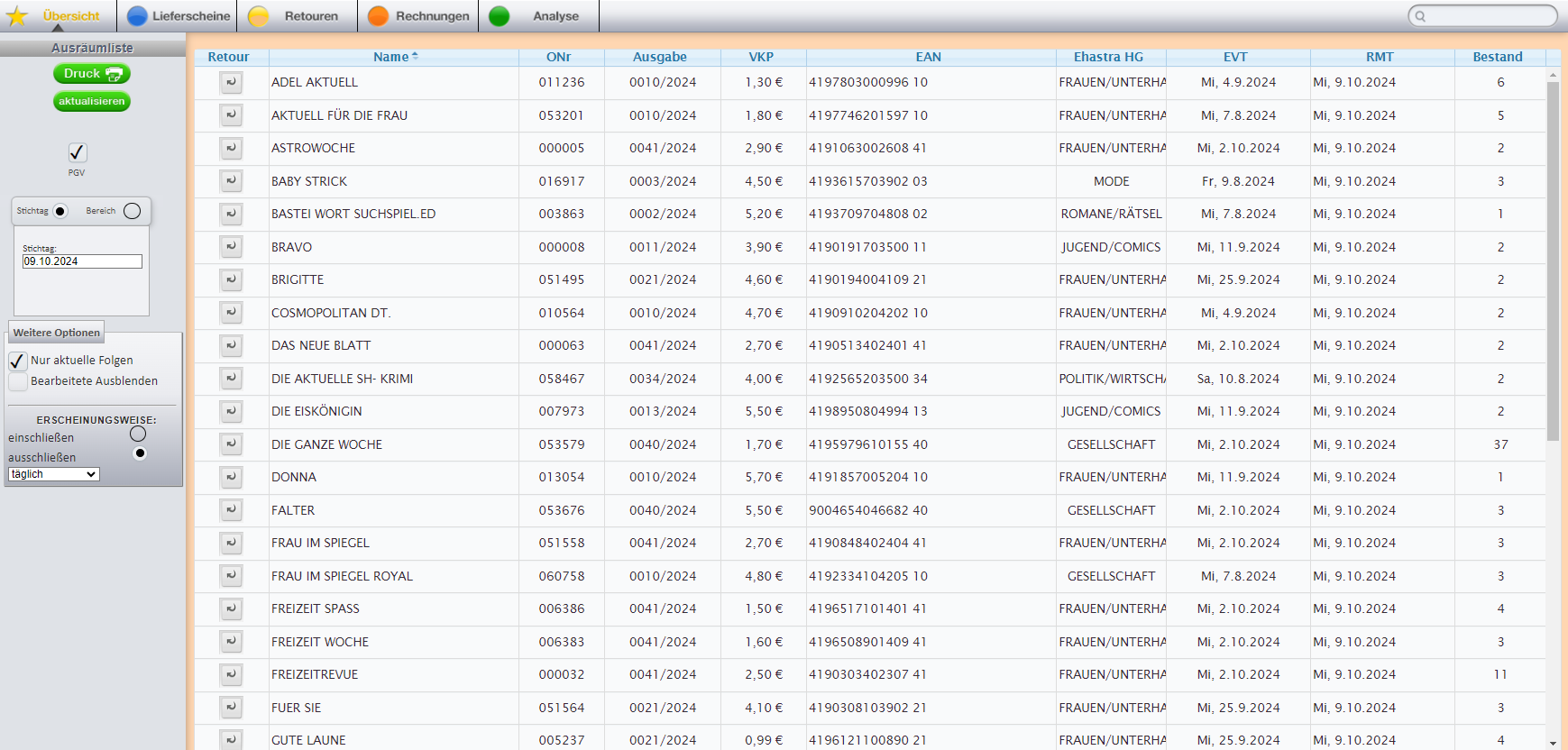1568x750 pixels.
Task: Click the return icon for FREIZEITREVUE
Action: tap(231, 674)
